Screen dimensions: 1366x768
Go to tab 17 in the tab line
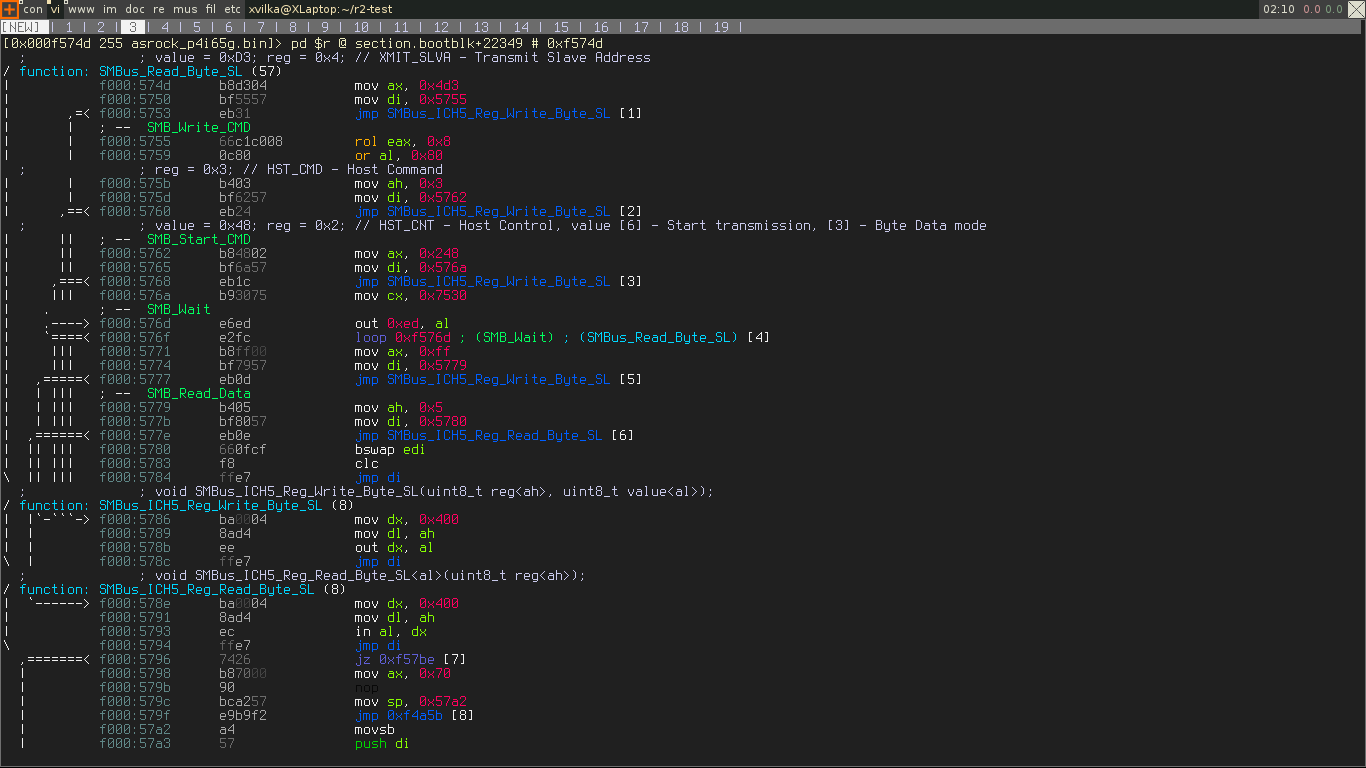641,27
